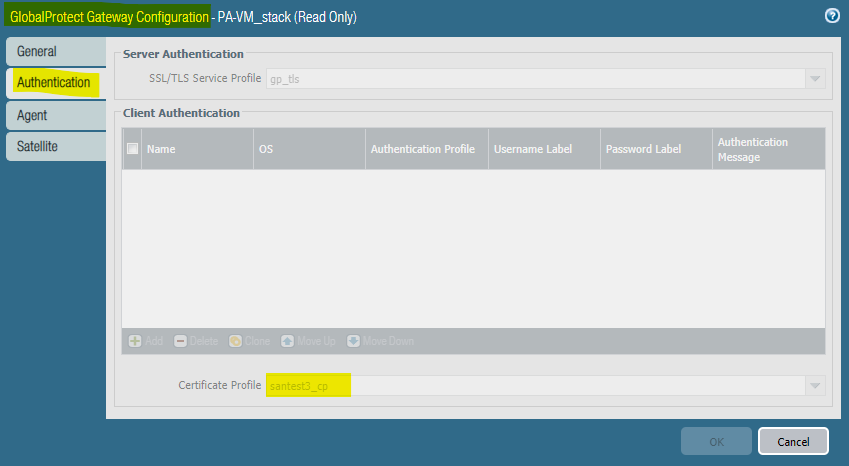Select the Authentication tab
This screenshot has height=466, width=849.
[x=55, y=82]
